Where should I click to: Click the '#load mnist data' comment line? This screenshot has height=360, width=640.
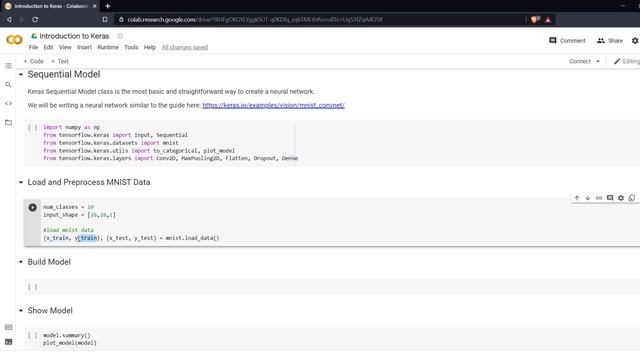pyautogui.click(x=68, y=230)
